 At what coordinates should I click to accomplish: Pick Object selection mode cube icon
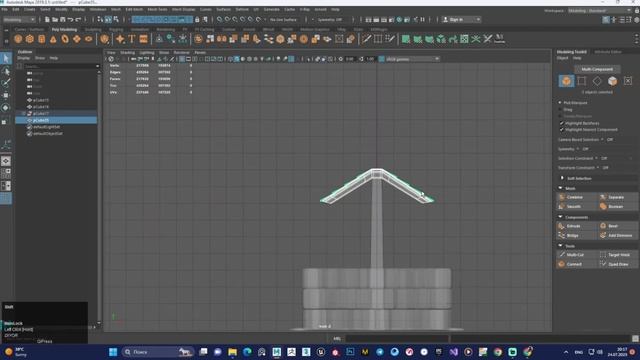[566, 81]
